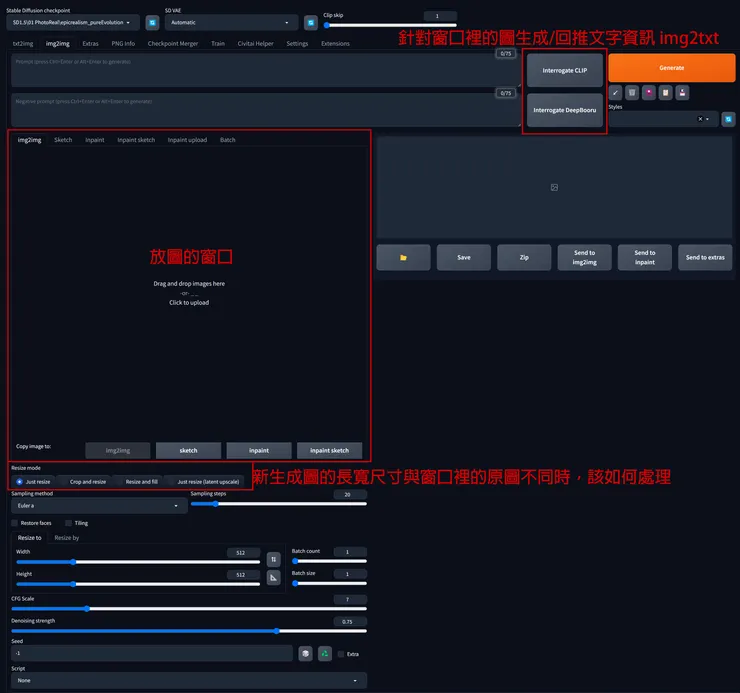Switch to txt2img tab

click(23, 43)
